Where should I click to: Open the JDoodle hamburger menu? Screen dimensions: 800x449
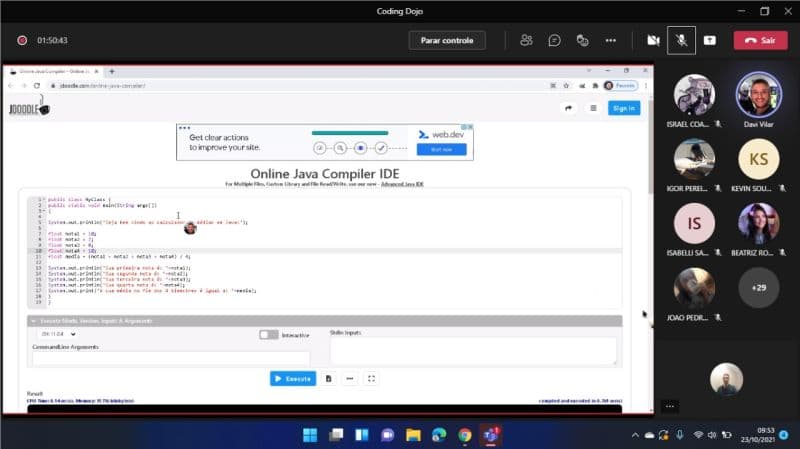tap(593, 108)
